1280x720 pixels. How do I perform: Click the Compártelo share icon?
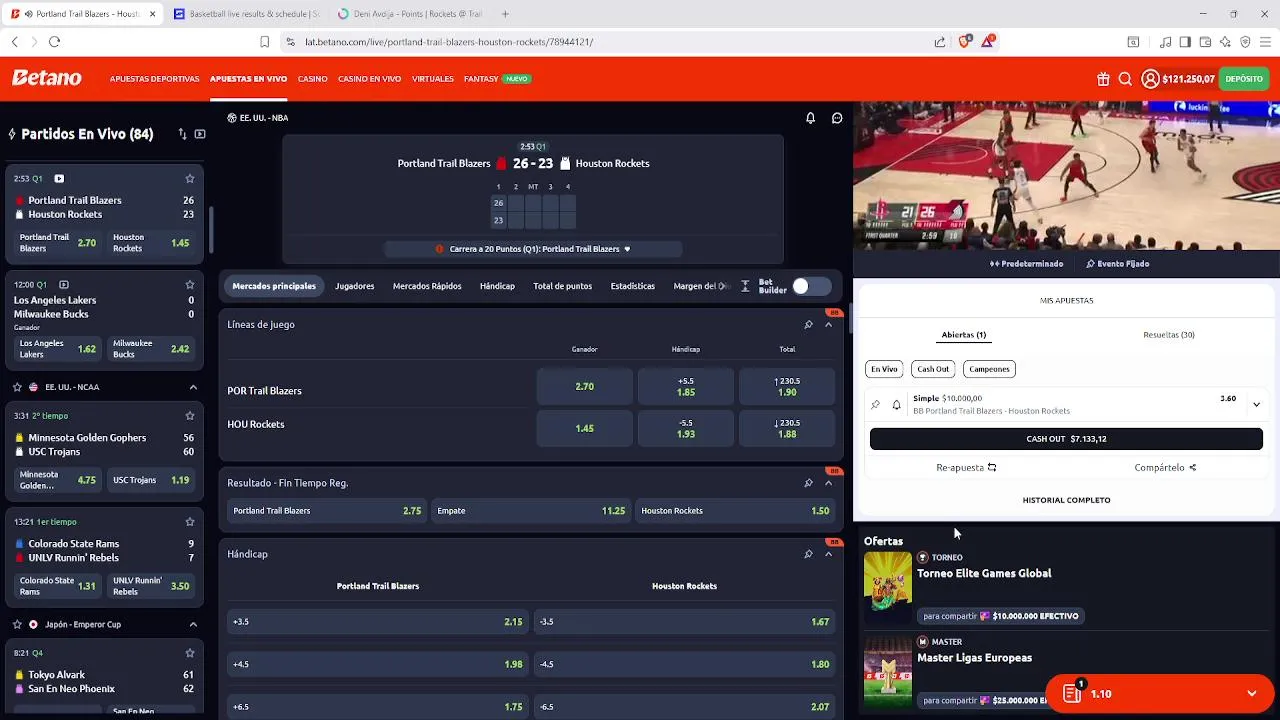[1192, 467]
